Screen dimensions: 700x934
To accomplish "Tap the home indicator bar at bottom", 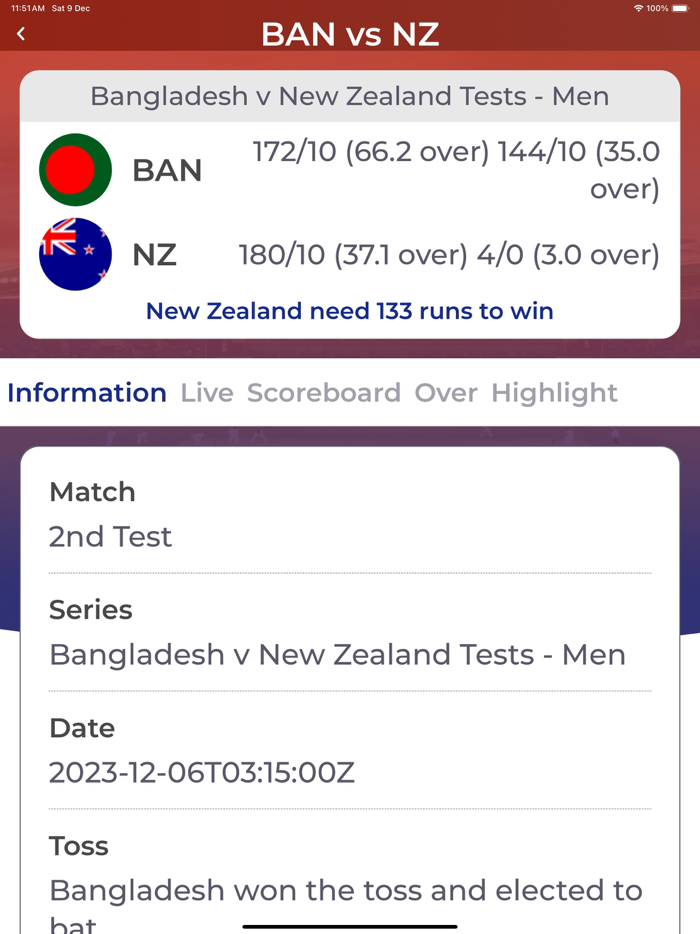I will click(x=349, y=926).
